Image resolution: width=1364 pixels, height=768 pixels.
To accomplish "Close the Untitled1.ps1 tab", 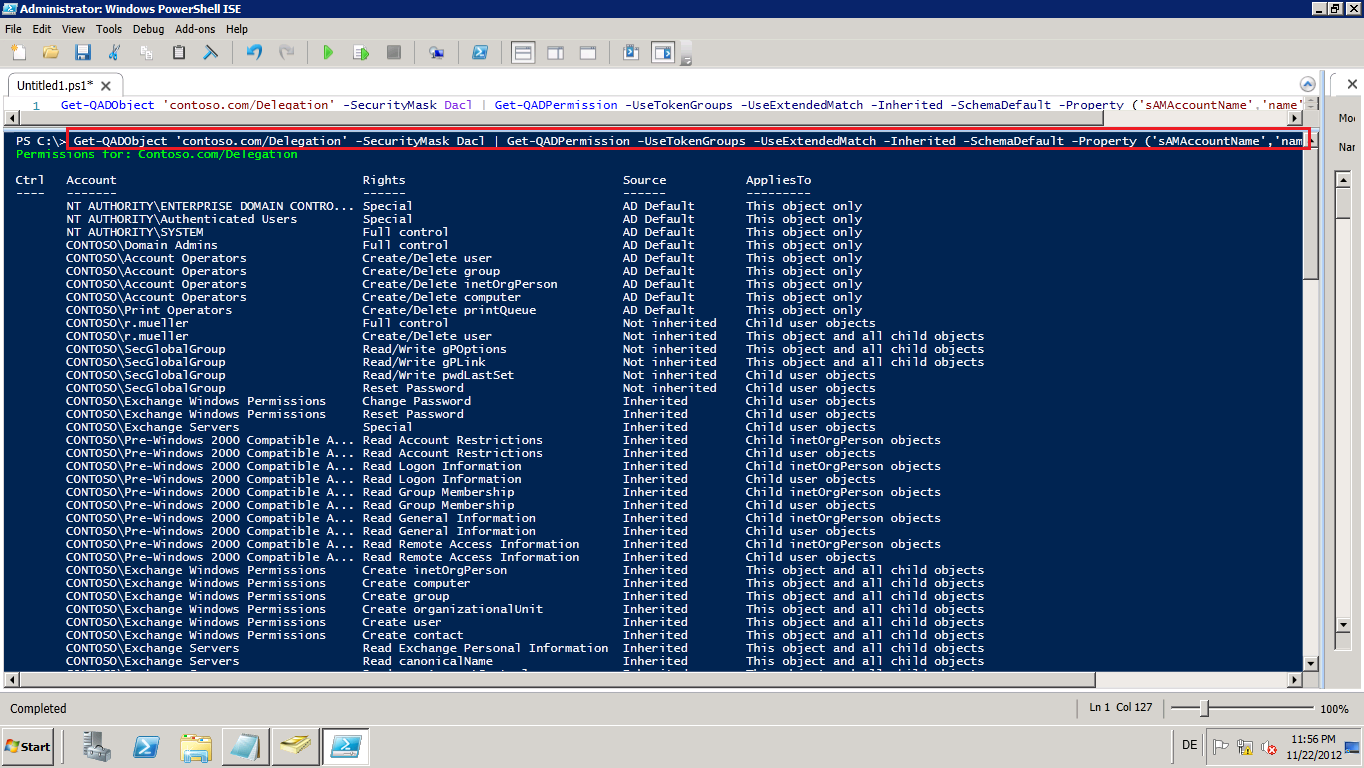I will (x=107, y=86).
